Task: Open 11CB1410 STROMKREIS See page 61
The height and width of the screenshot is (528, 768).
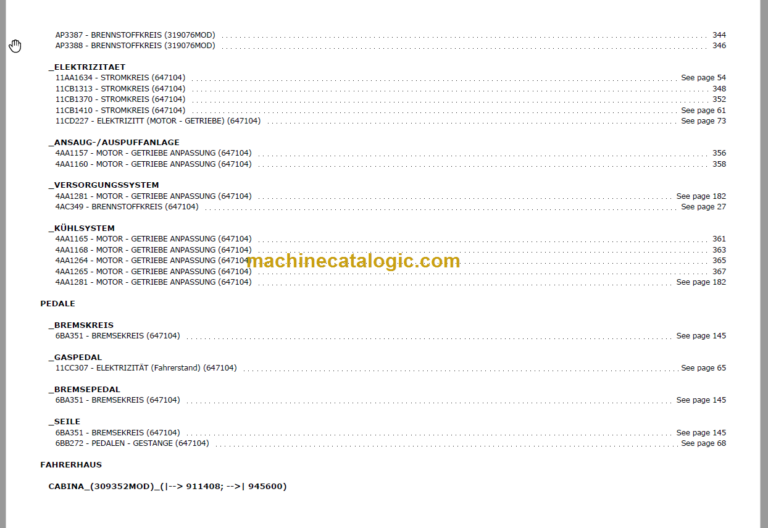Action: click(390, 110)
